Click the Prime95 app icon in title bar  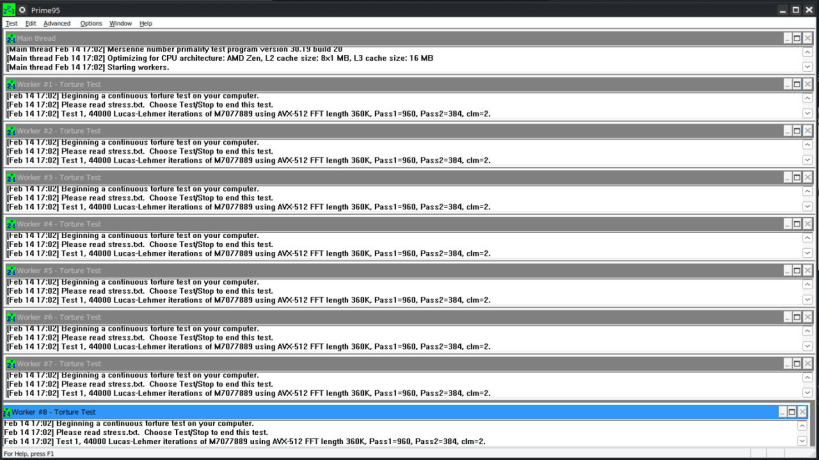[x=9, y=10]
